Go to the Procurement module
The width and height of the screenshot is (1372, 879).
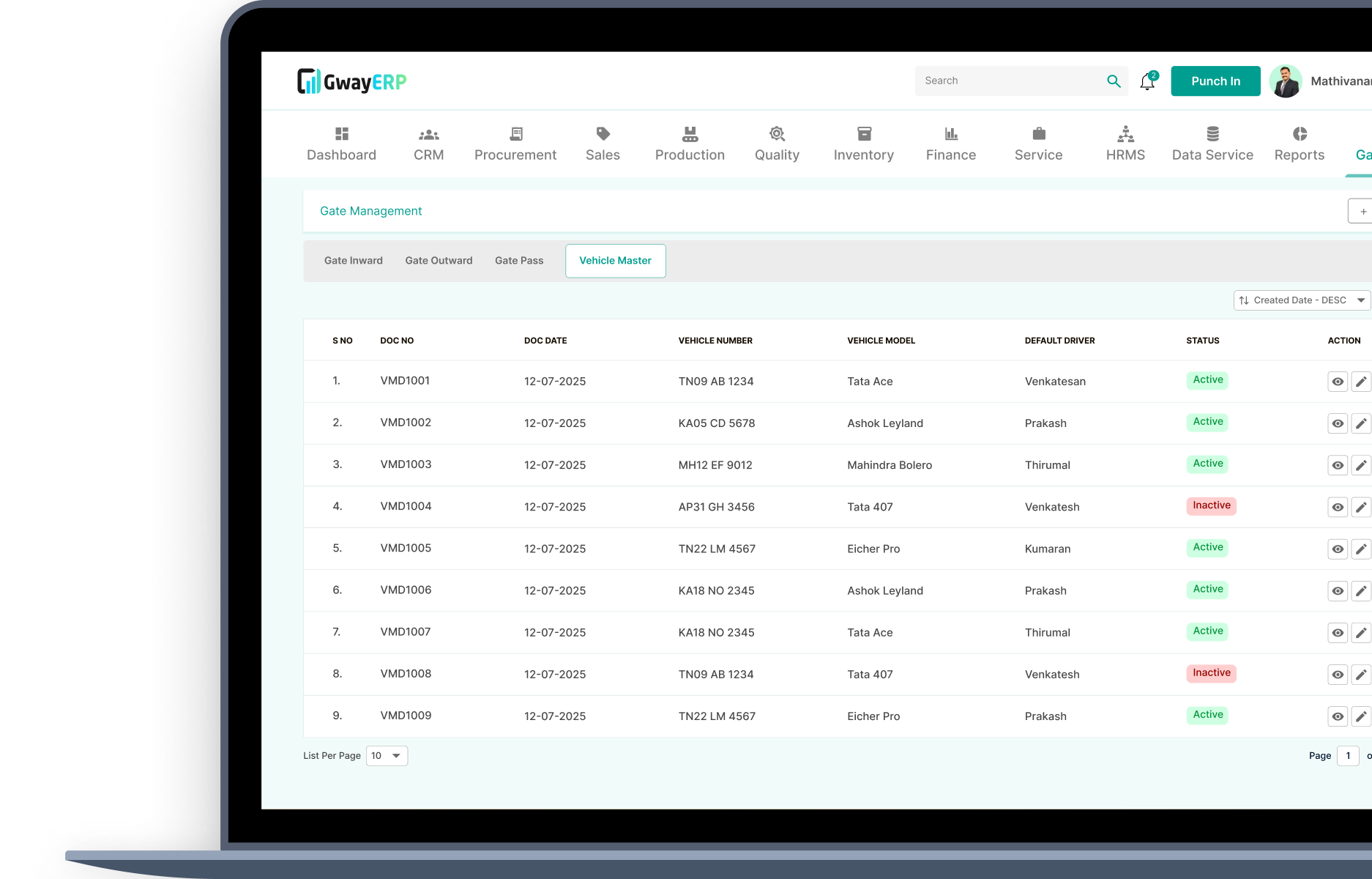tap(515, 144)
